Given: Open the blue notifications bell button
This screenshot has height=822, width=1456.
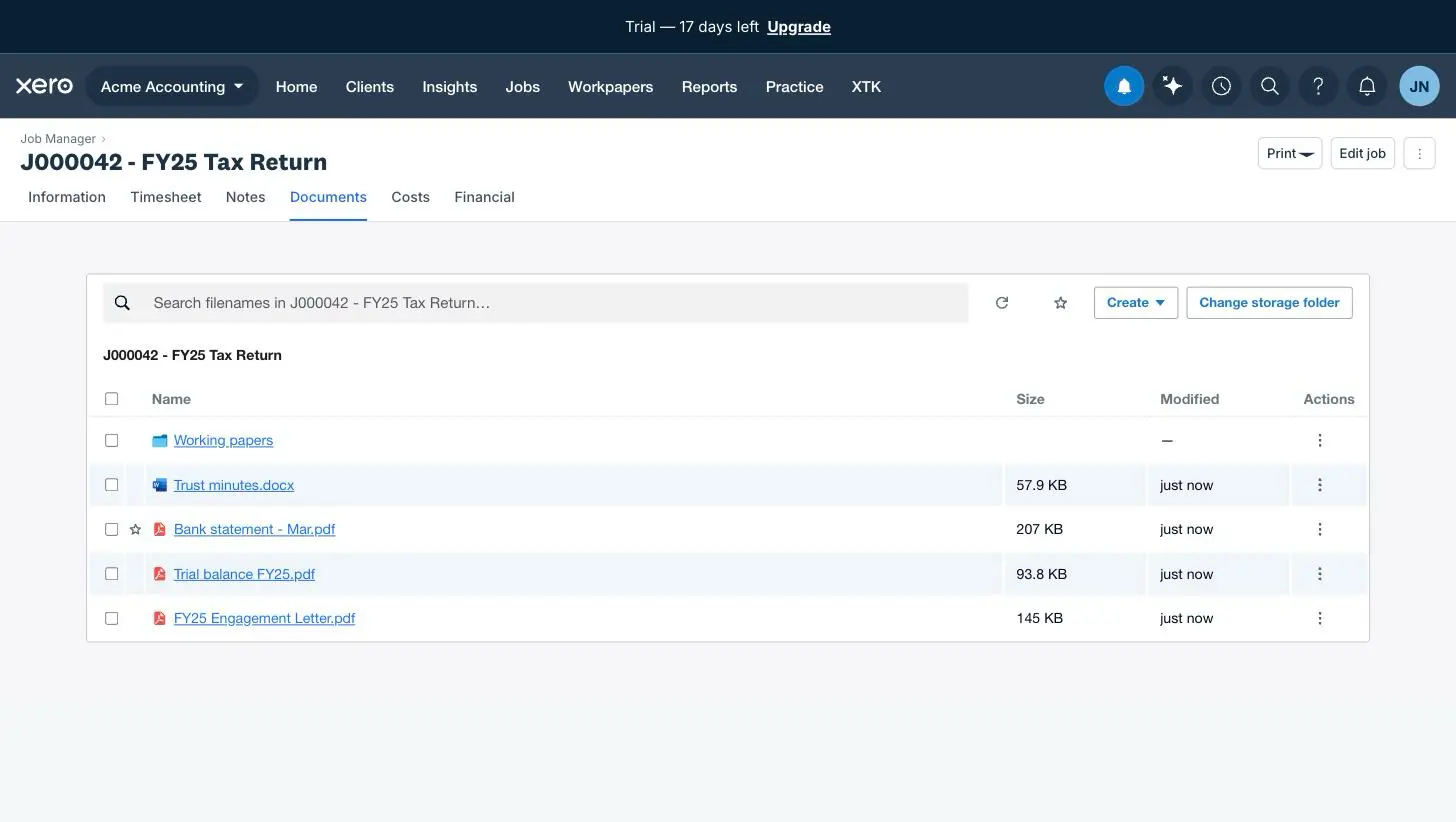Looking at the screenshot, I should 1124,86.
